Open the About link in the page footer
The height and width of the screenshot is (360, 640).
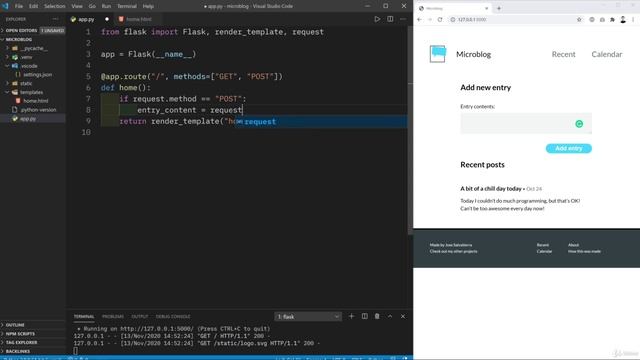click(x=573, y=245)
